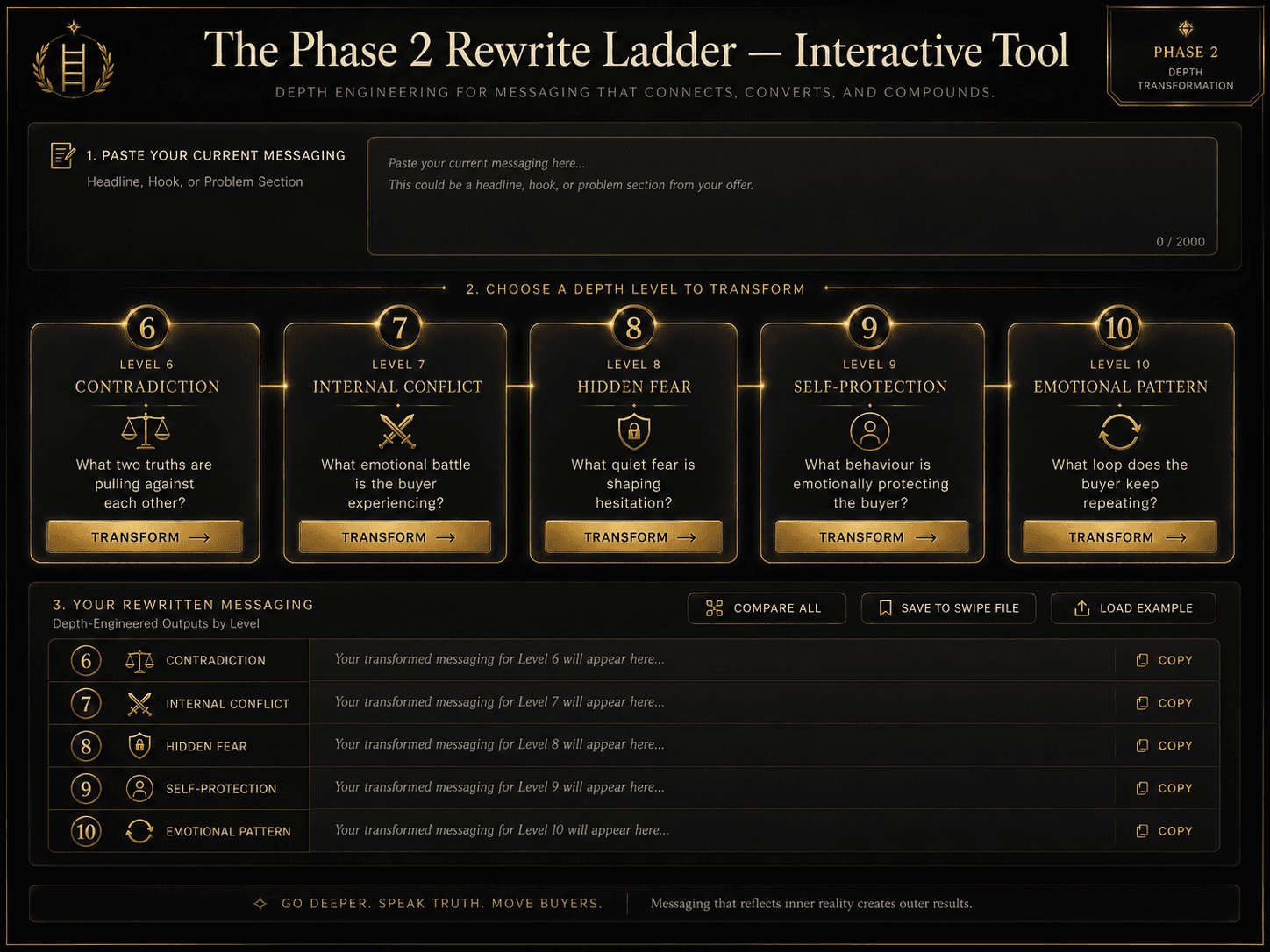Load an example message
The image size is (1270, 952).
coord(1133,608)
